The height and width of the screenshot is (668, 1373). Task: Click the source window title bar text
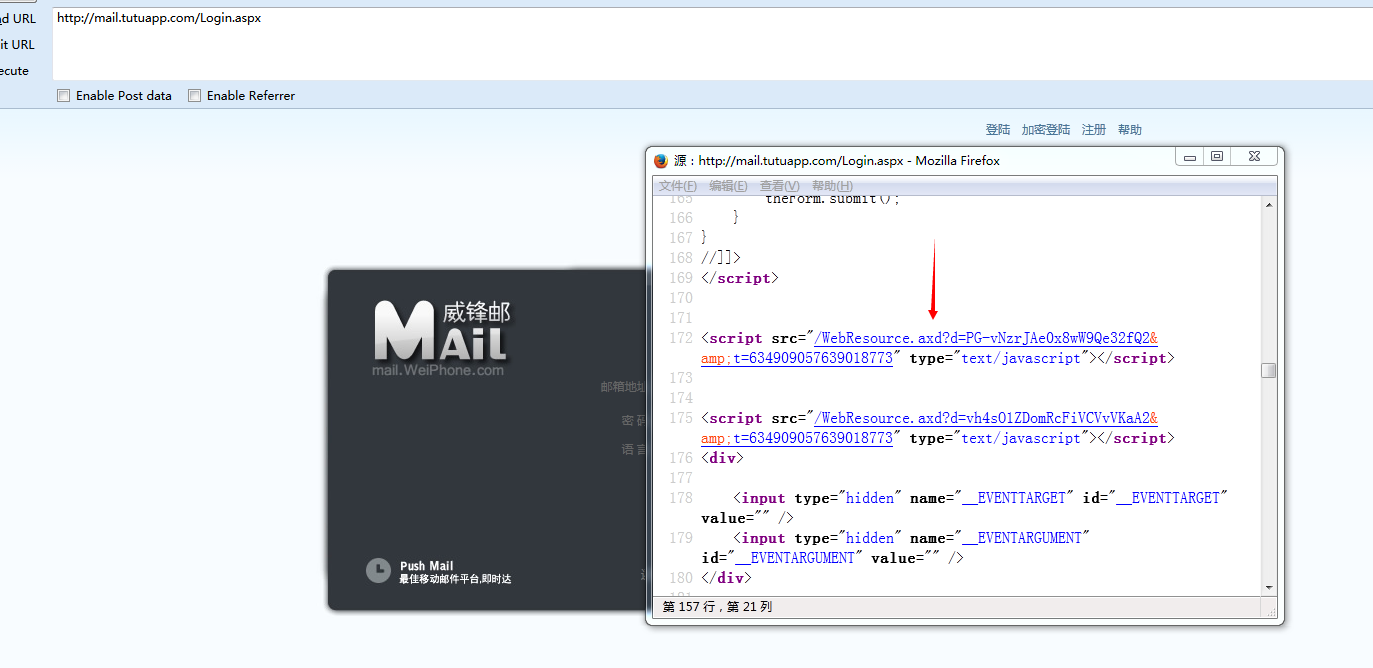[837, 161]
